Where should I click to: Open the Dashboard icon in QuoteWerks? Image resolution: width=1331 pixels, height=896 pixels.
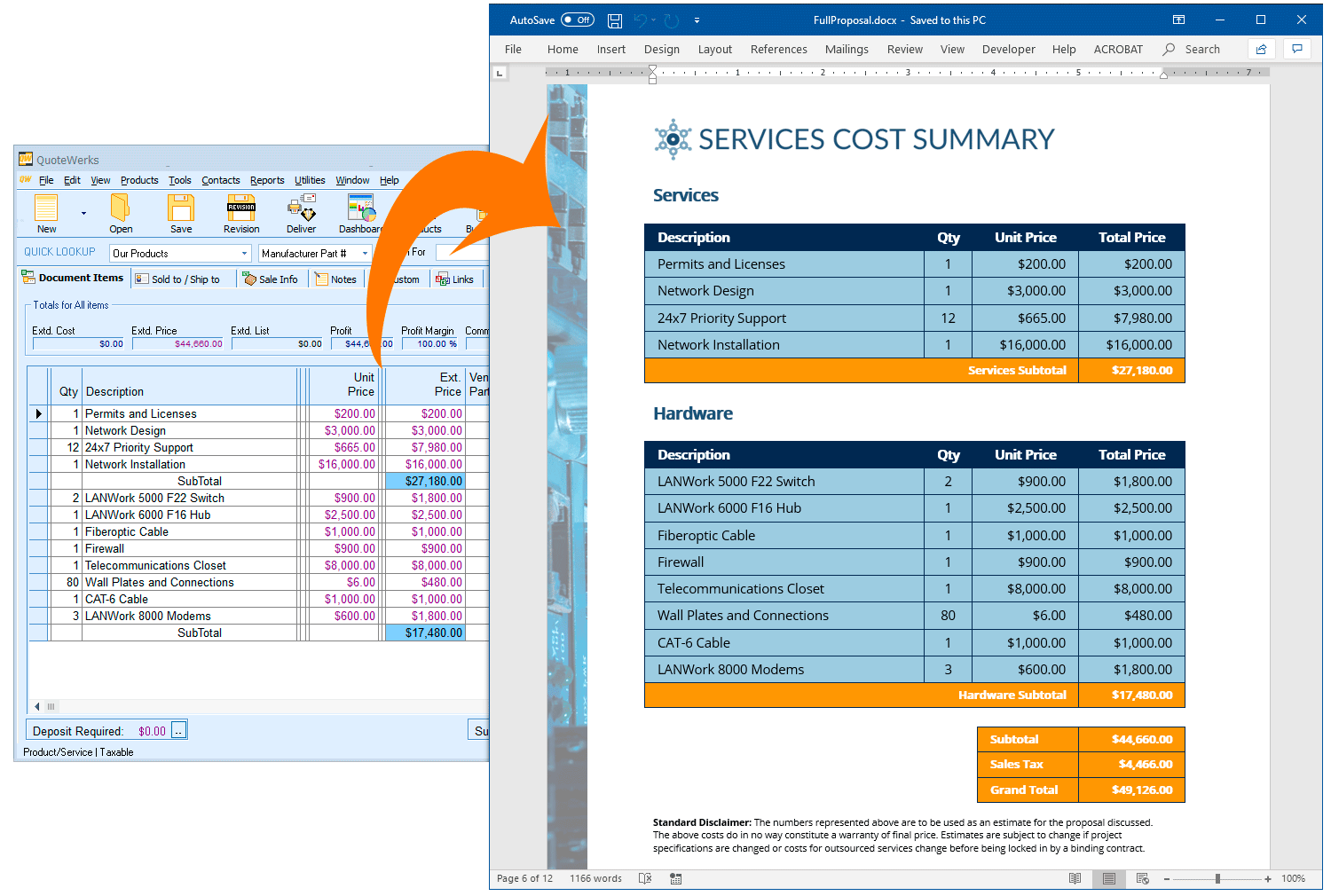click(361, 208)
